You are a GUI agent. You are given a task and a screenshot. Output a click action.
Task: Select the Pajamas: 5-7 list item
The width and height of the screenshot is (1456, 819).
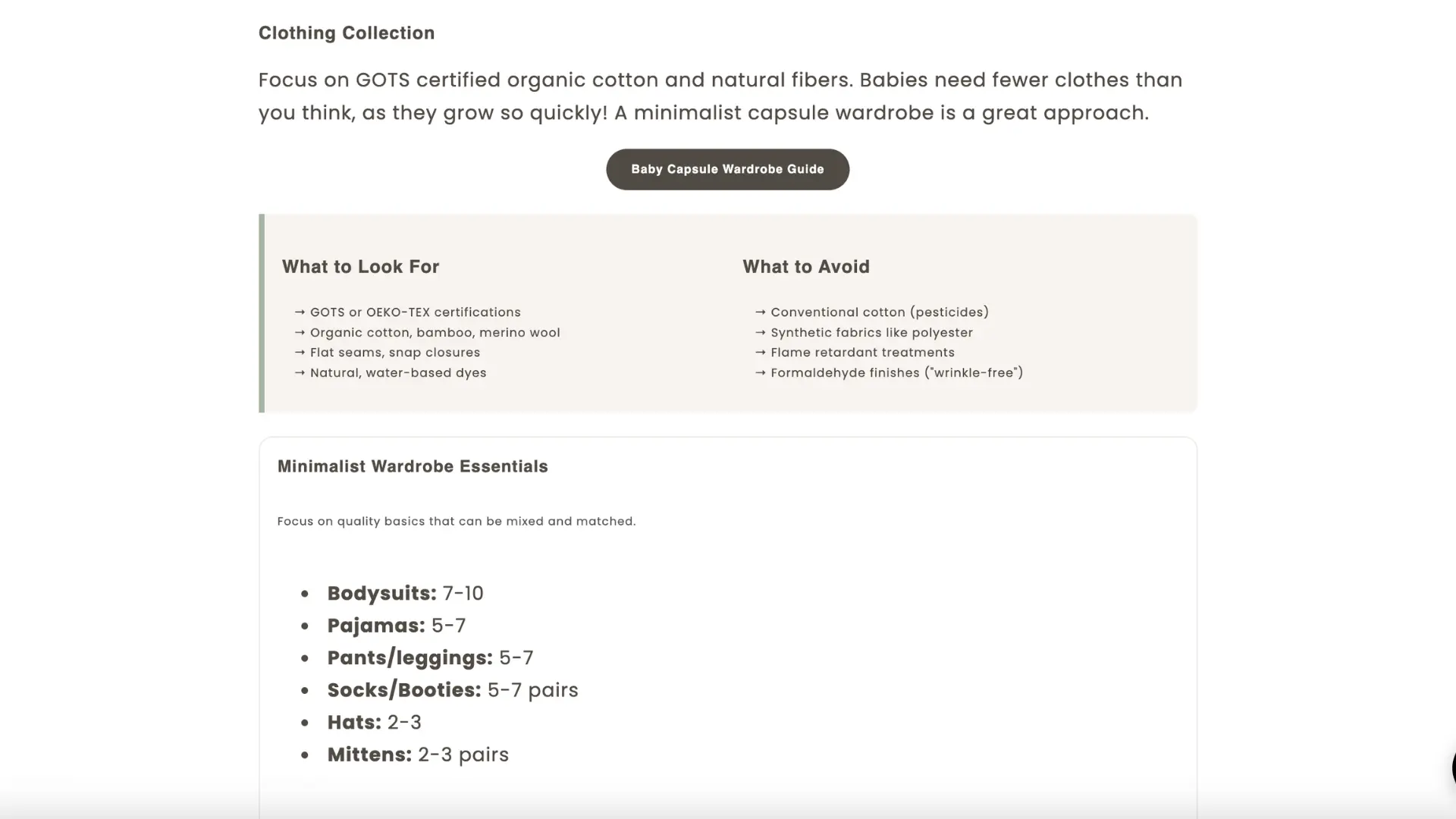(x=396, y=626)
